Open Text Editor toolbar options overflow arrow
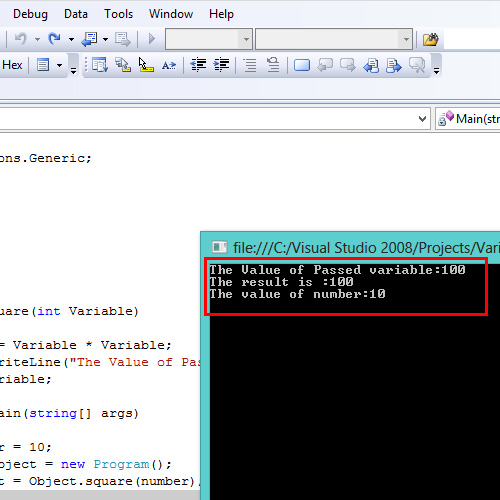The height and width of the screenshot is (500, 500). click(436, 70)
